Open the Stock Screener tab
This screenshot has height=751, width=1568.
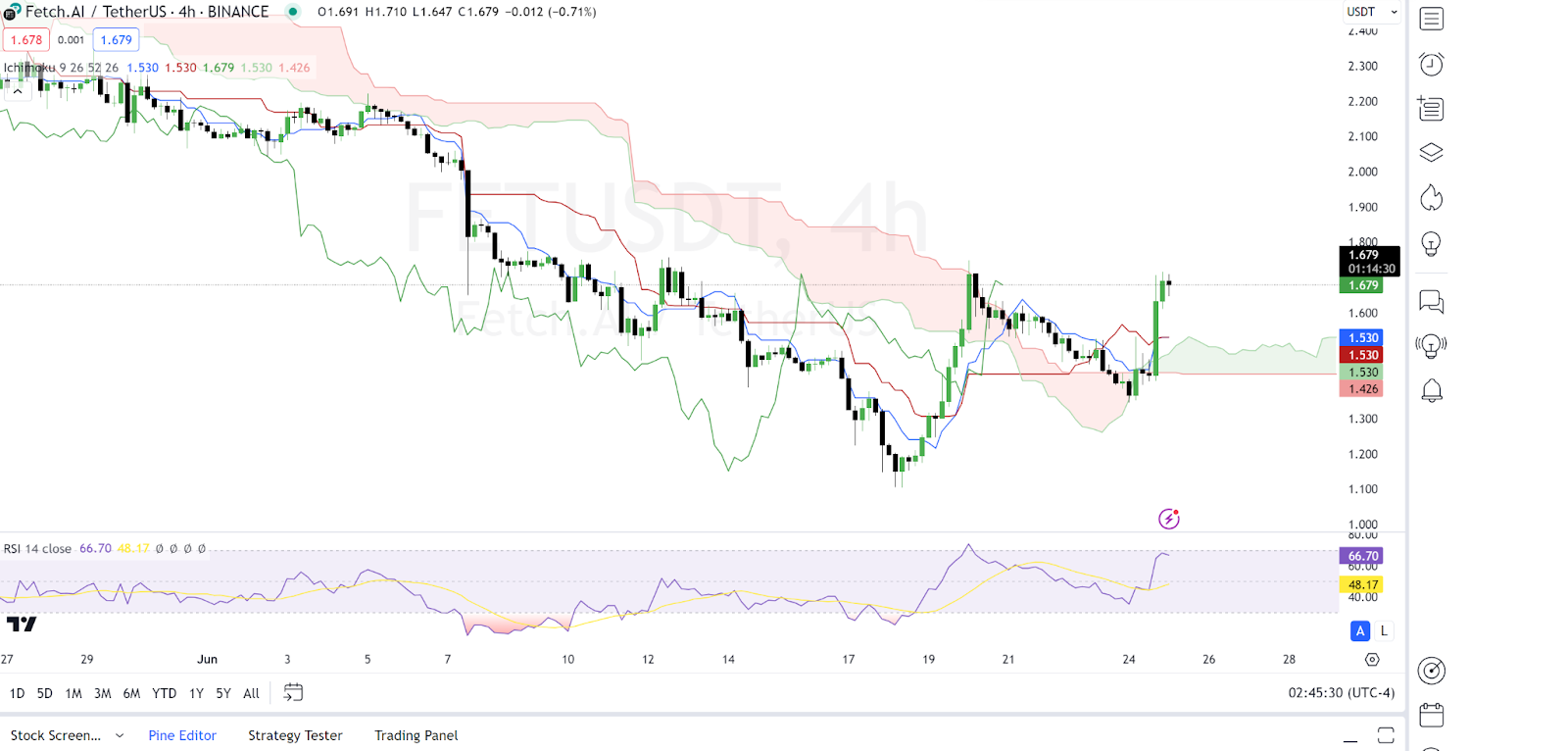click(x=56, y=735)
